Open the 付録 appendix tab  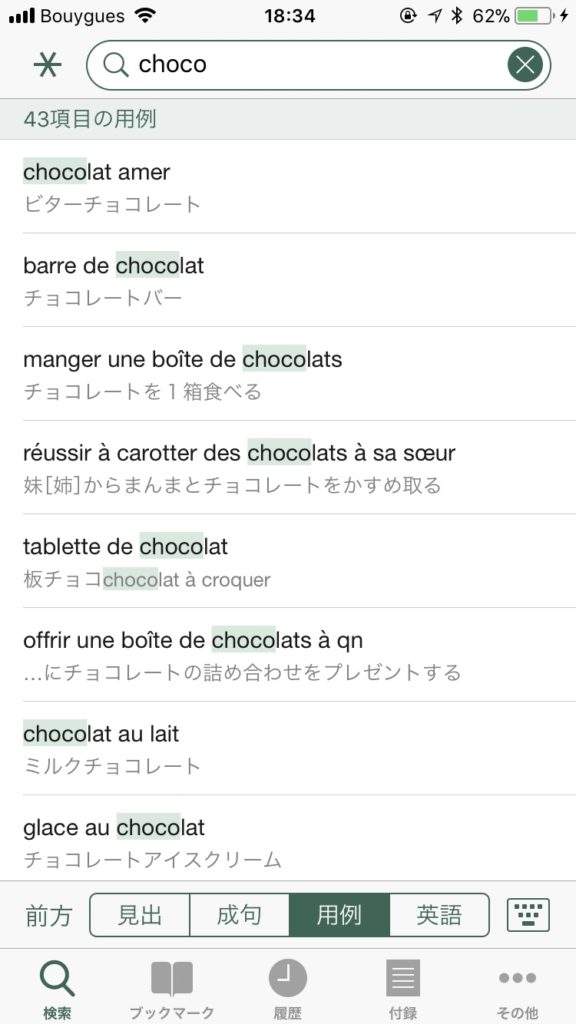click(x=403, y=989)
